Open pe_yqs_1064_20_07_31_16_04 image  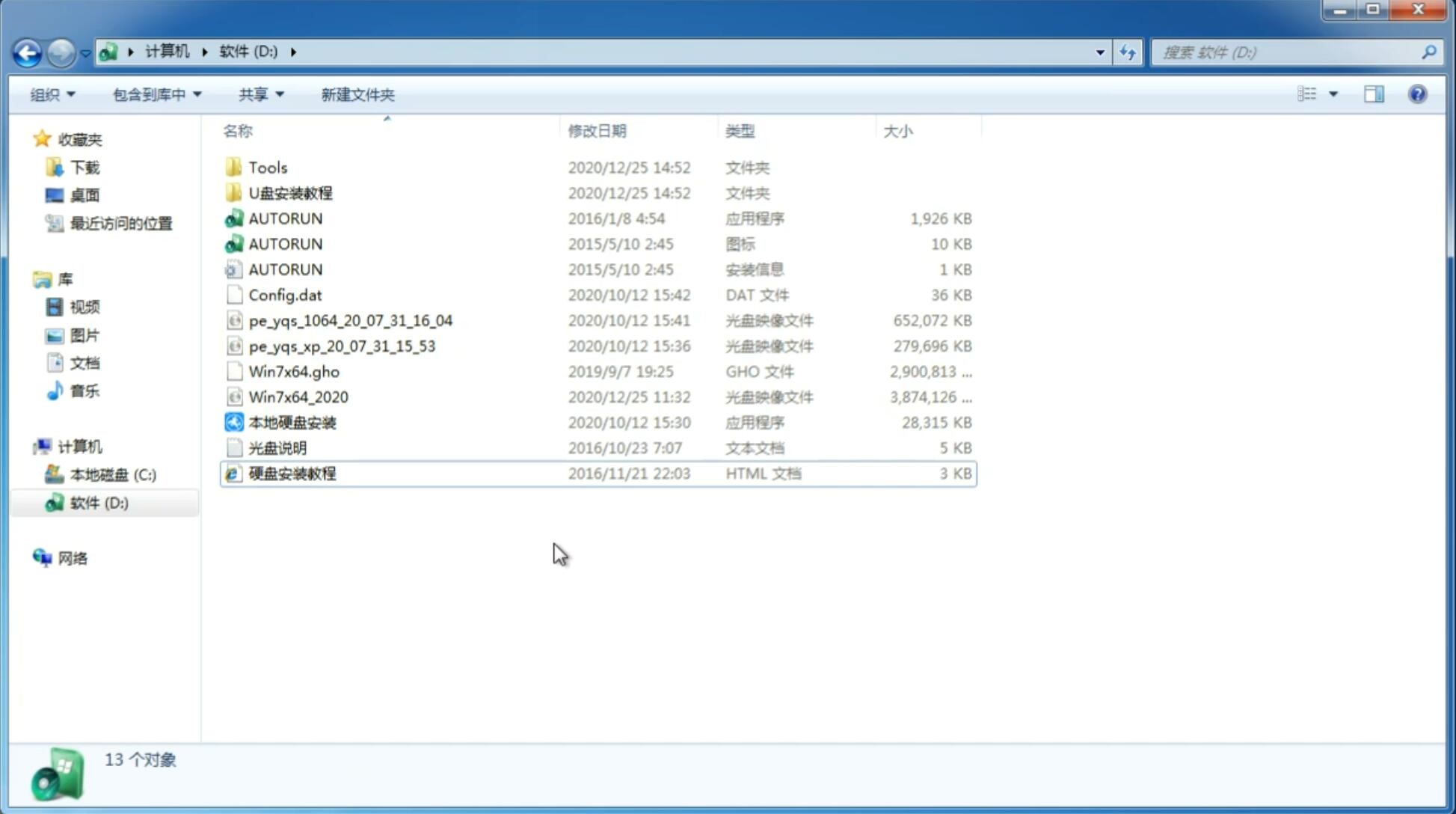(x=350, y=319)
